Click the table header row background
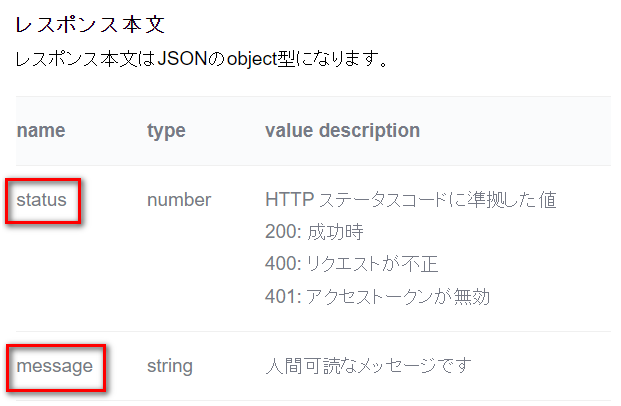 (313, 131)
